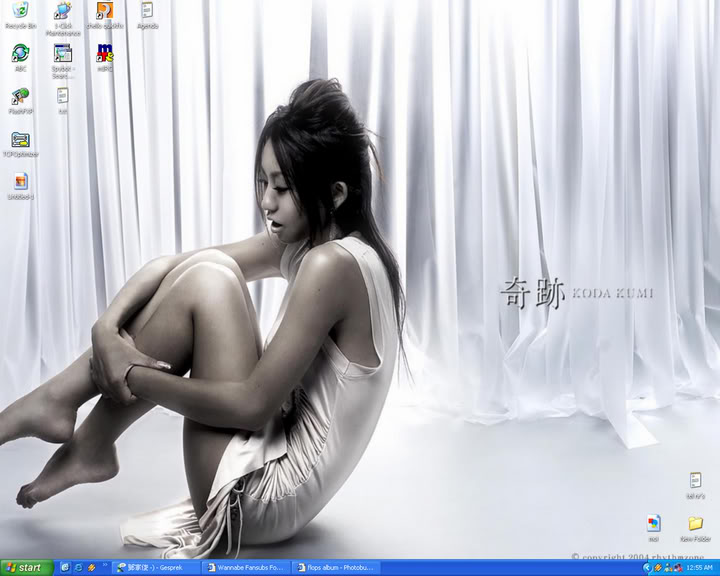Launch Internet Explorer from Quick Launch

(79, 568)
